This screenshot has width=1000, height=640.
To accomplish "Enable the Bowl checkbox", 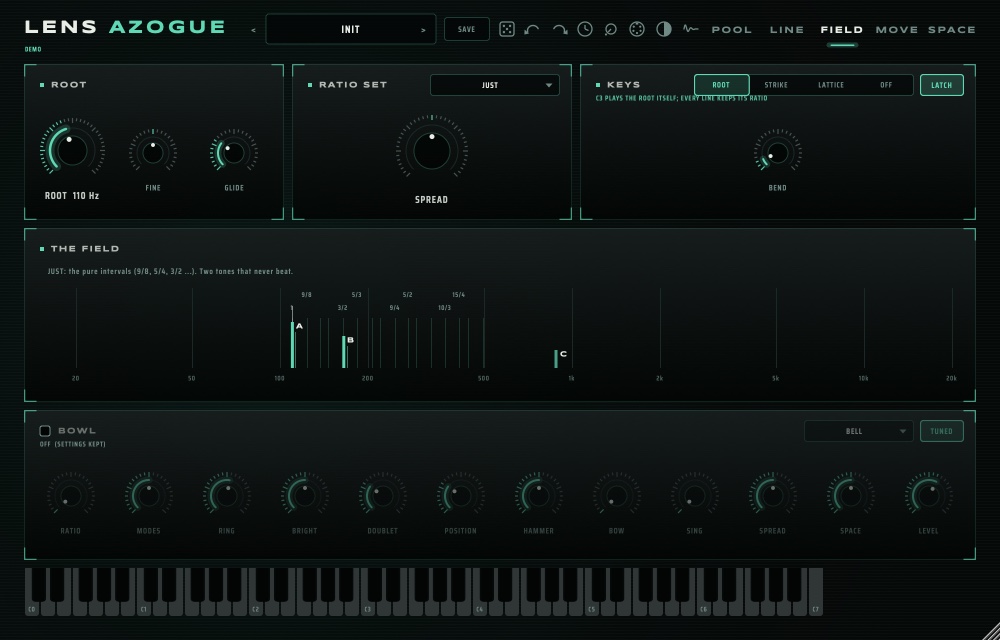I will [45, 431].
